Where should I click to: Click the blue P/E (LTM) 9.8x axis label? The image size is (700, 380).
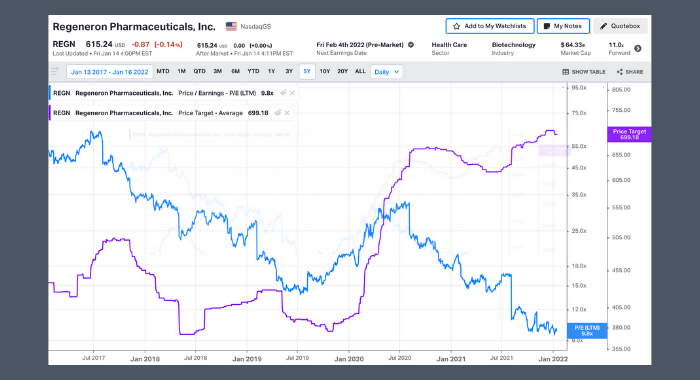tap(587, 331)
